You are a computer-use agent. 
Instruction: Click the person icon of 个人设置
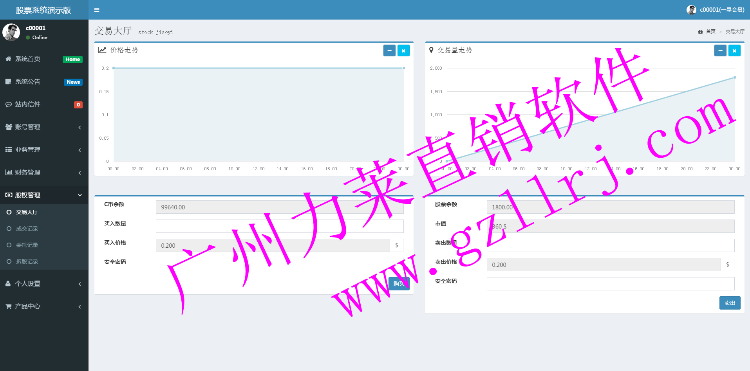click(x=8, y=284)
